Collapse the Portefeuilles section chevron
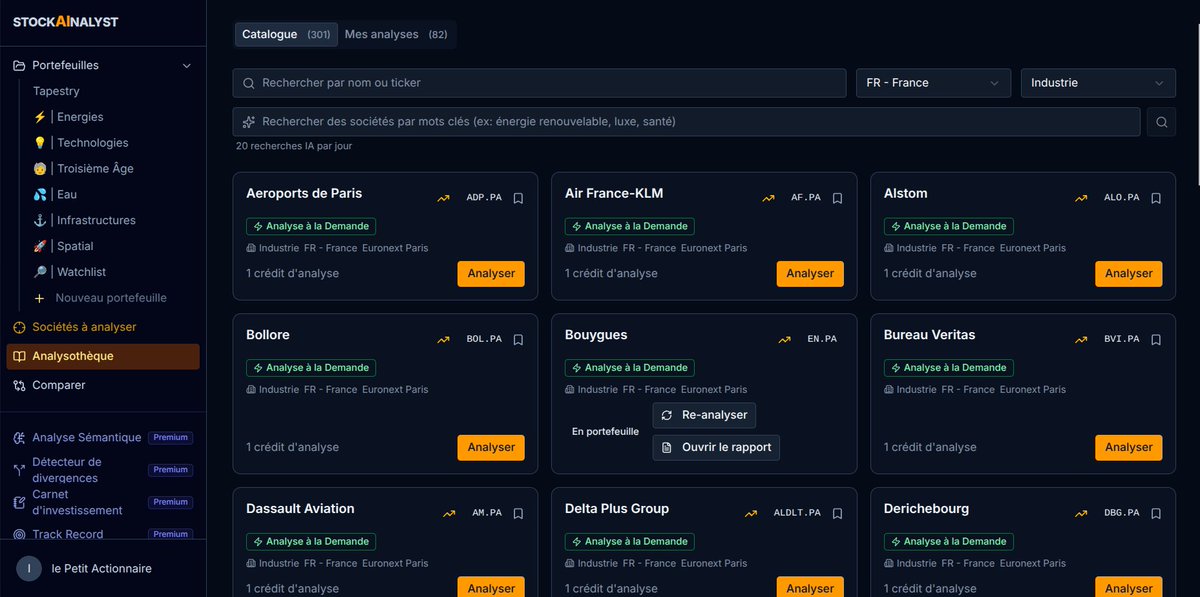The width and height of the screenshot is (1200, 597). (x=186, y=66)
